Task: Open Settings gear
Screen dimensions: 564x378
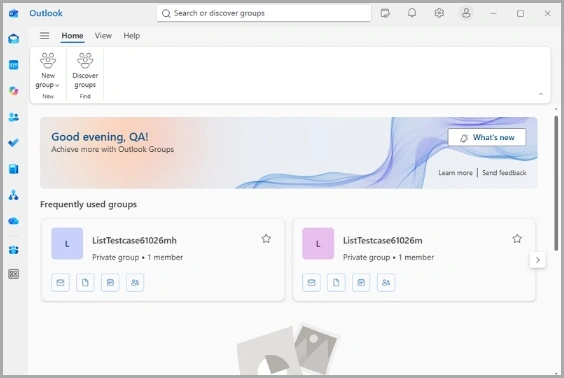Action: pos(439,13)
